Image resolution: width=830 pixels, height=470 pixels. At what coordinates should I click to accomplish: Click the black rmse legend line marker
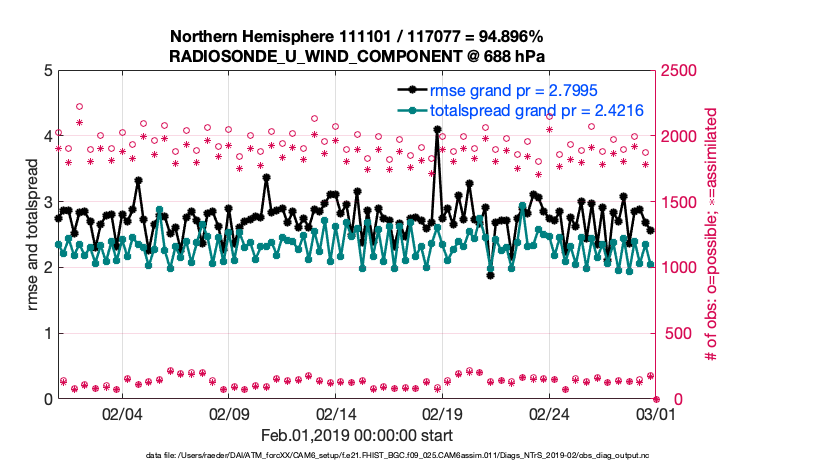tap(409, 90)
